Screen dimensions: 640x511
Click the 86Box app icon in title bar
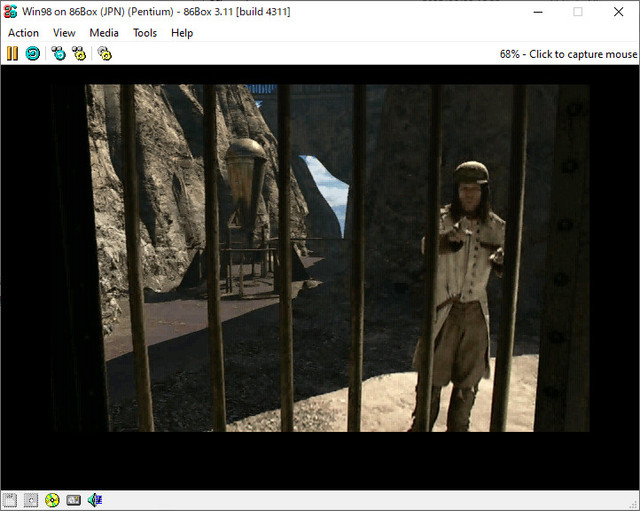[x=10, y=11]
